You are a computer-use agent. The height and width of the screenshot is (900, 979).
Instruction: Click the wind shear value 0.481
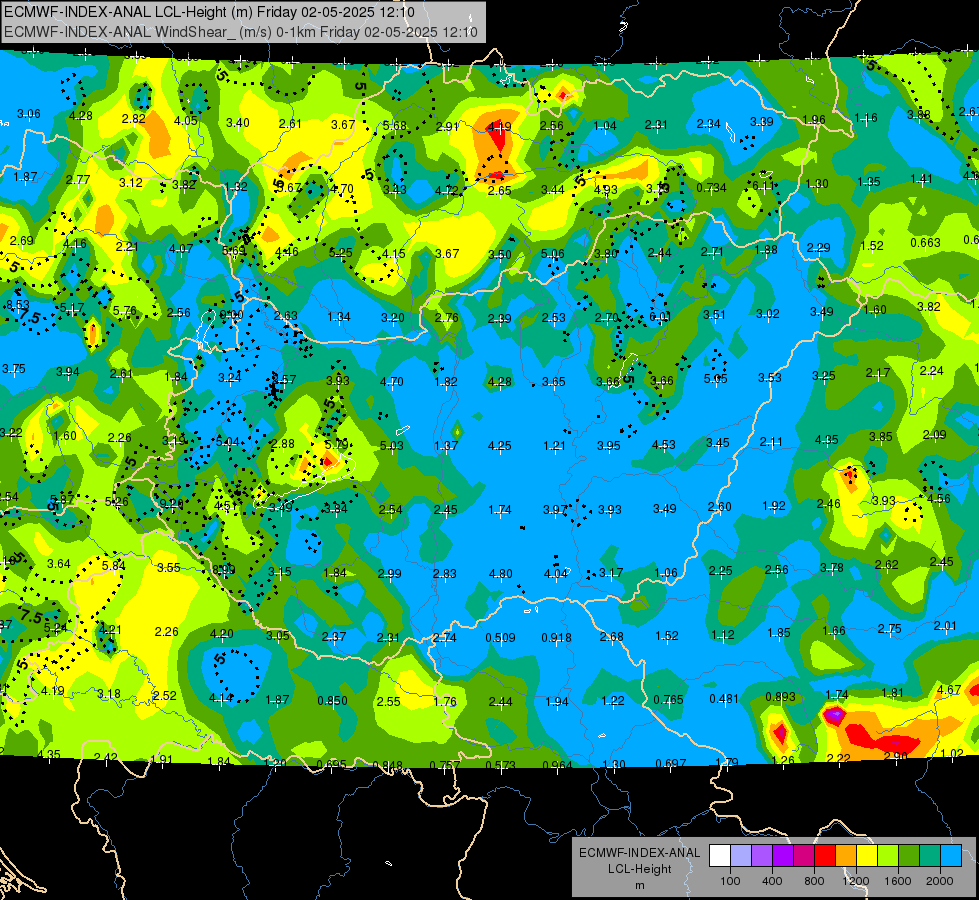pos(724,699)
